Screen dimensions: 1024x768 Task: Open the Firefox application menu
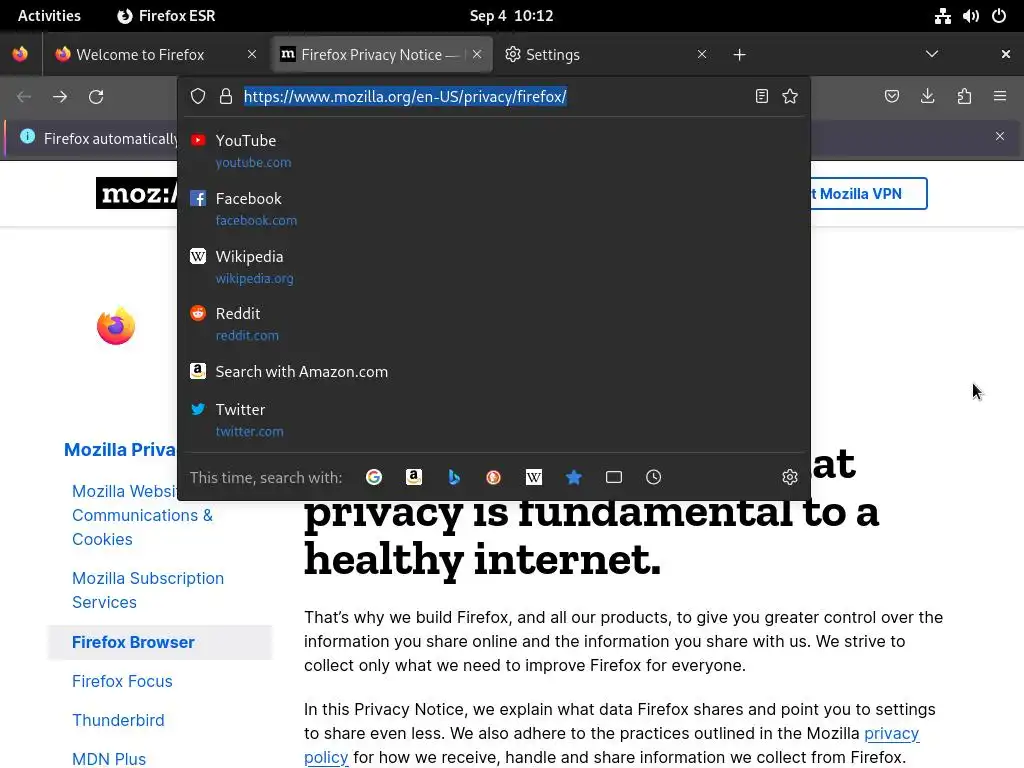pyautogui.click(x=1000, y=97)
